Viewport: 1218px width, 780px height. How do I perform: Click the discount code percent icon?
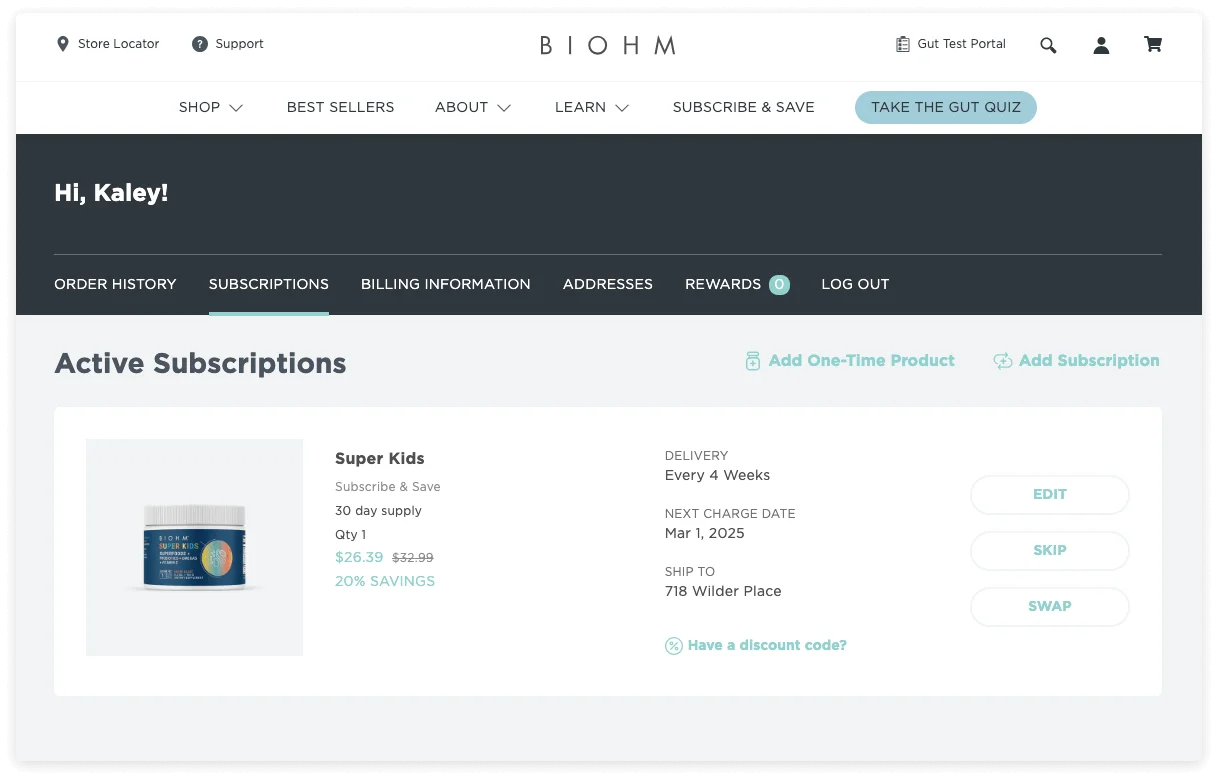point(674,646)
